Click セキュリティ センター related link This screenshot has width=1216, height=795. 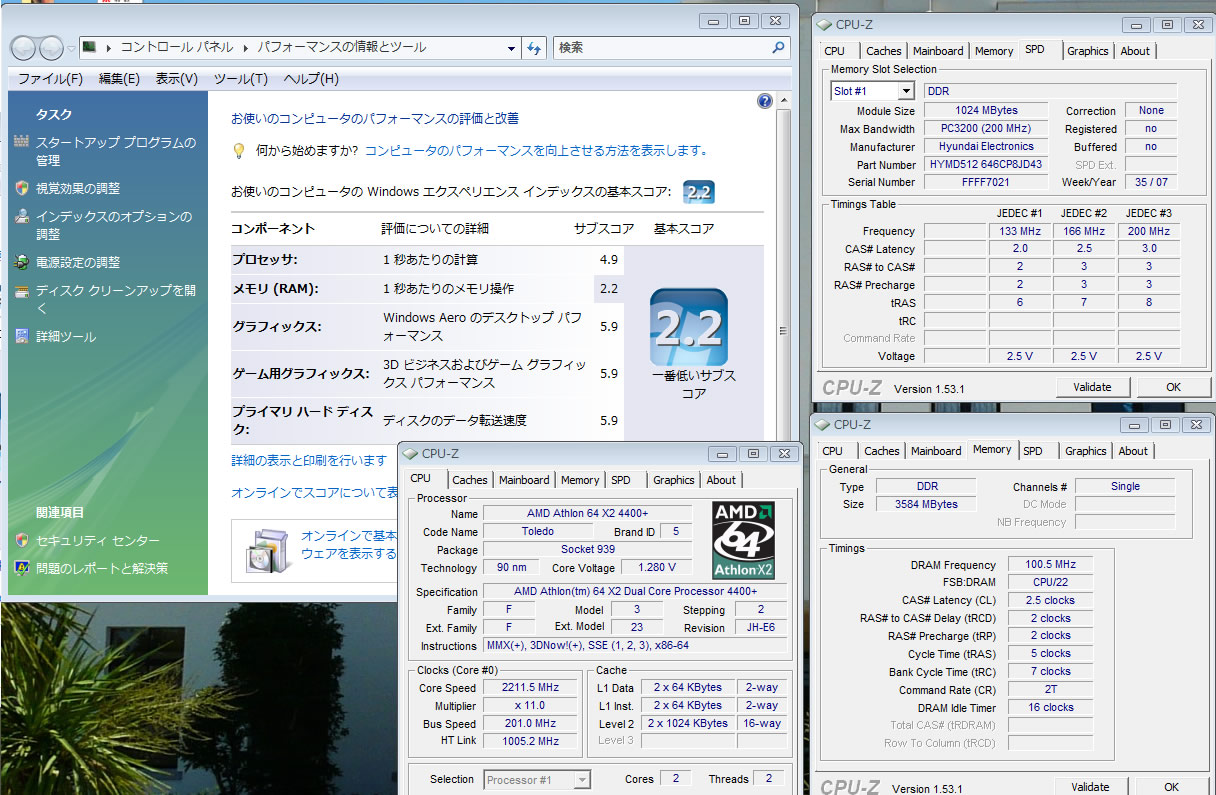coord(98,540)
